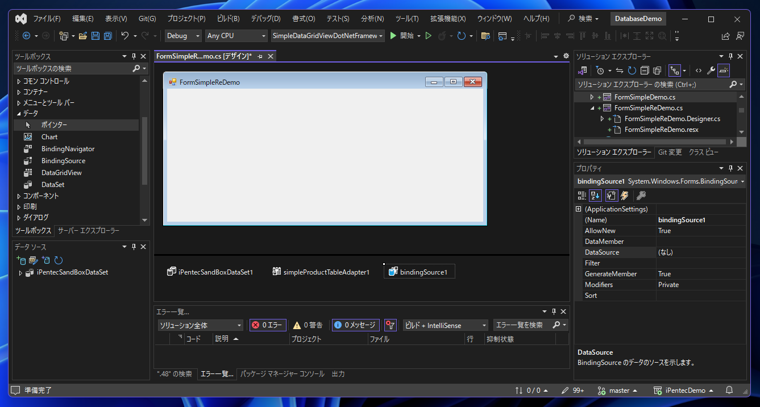Image resolution: width=760 pixels, height=407 pixels.
Task: Toggle the 0 警告 warnings filter
Action: coord(308,325)
